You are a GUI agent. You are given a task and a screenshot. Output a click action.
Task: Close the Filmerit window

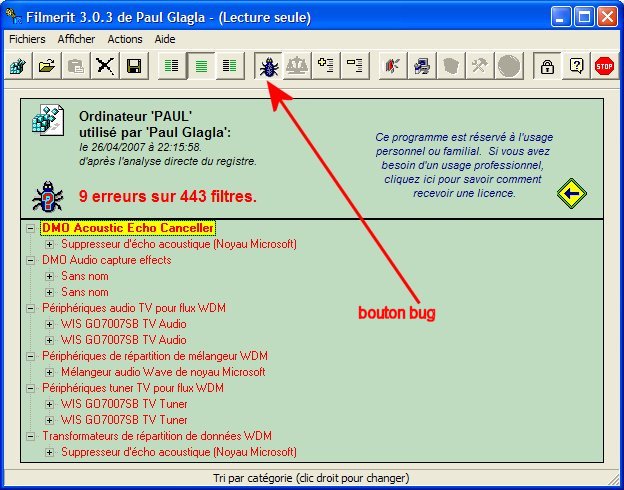pyautogui.click(x=607, y=17)
